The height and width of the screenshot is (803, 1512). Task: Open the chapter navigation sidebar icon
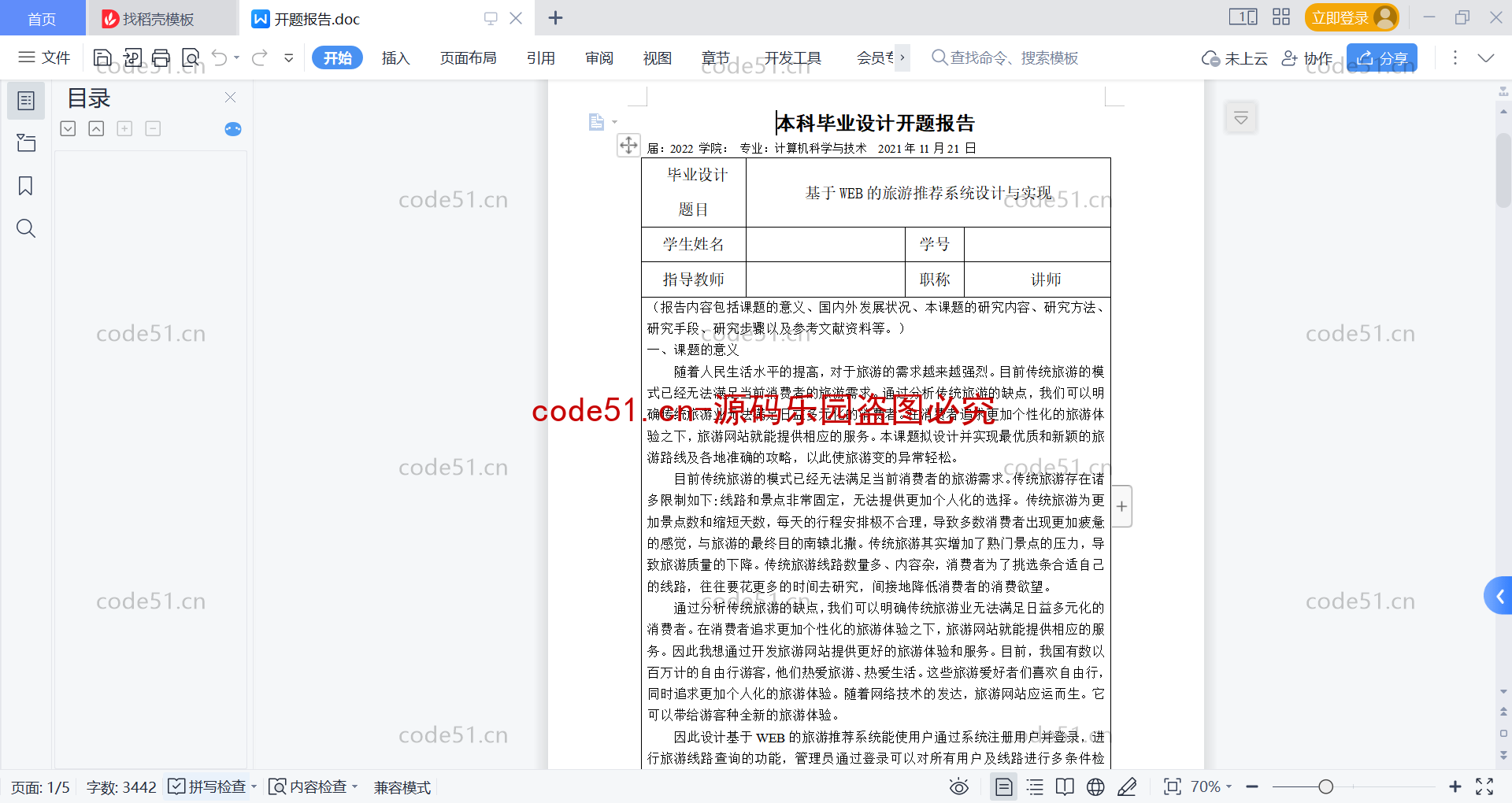coord(26,142)
